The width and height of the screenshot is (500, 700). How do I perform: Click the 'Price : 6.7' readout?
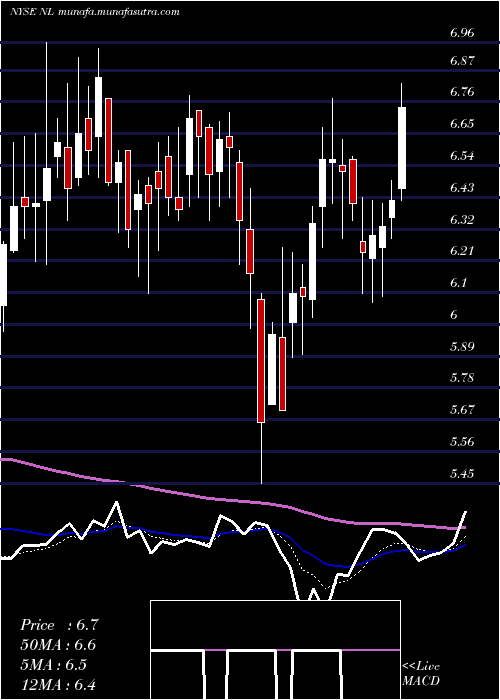click(58, 625)
